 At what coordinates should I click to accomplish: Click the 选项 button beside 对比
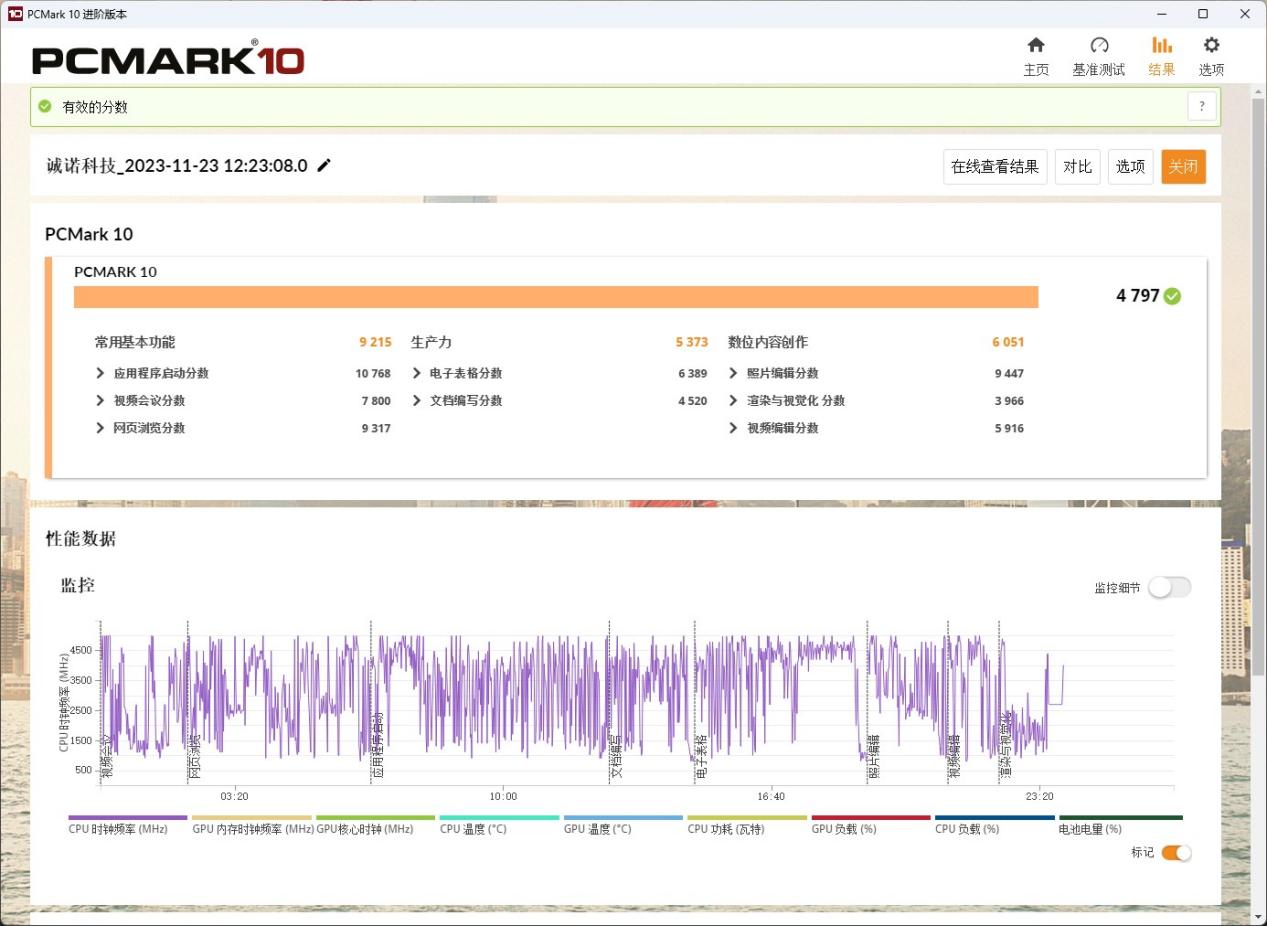[1130, 167]
